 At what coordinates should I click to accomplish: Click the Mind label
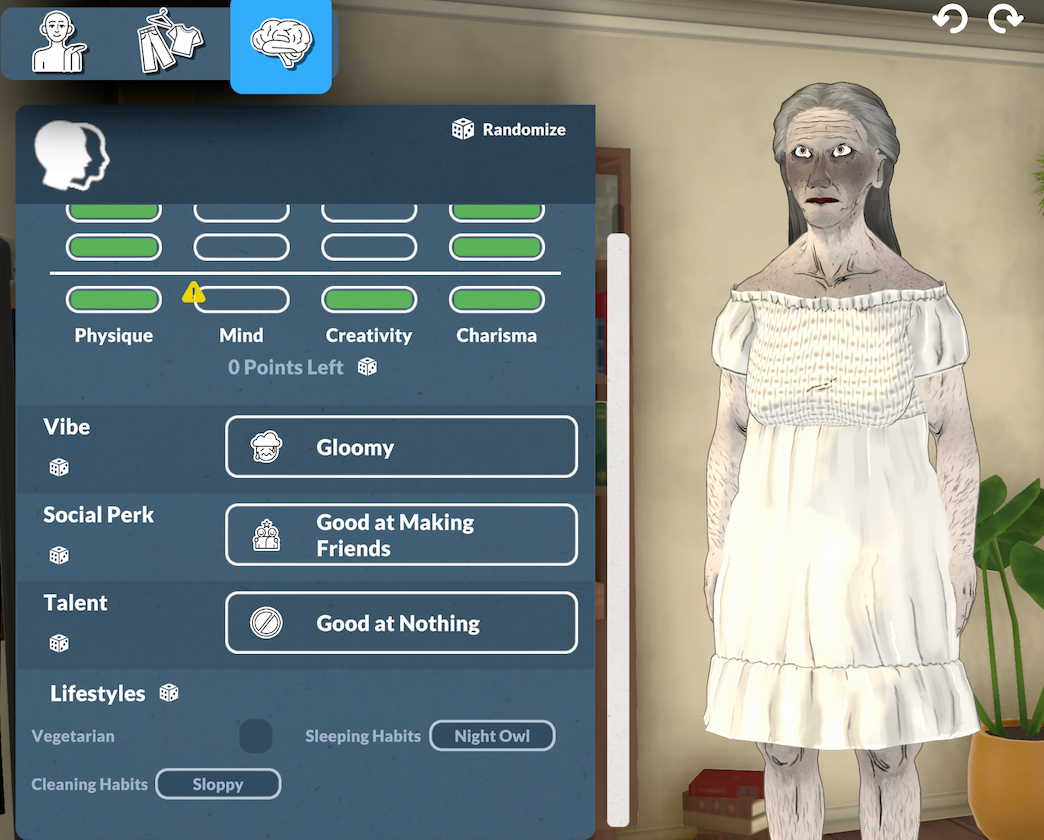[242, 335]
